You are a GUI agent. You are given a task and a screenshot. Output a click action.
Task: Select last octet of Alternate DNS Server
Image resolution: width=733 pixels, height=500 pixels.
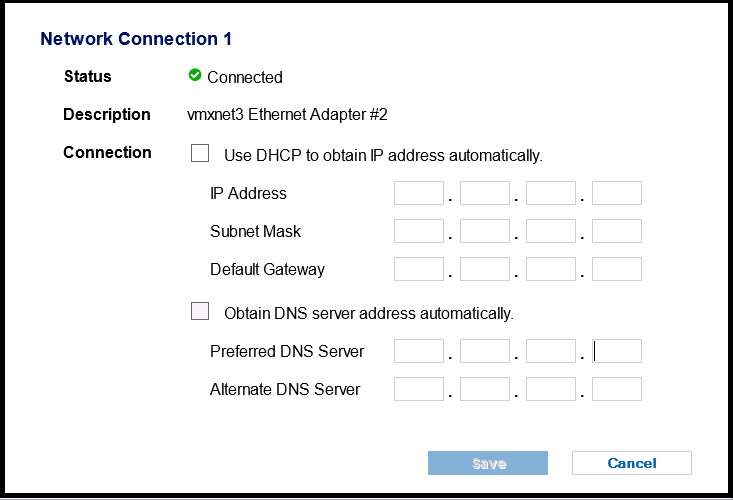click(617, 389)
